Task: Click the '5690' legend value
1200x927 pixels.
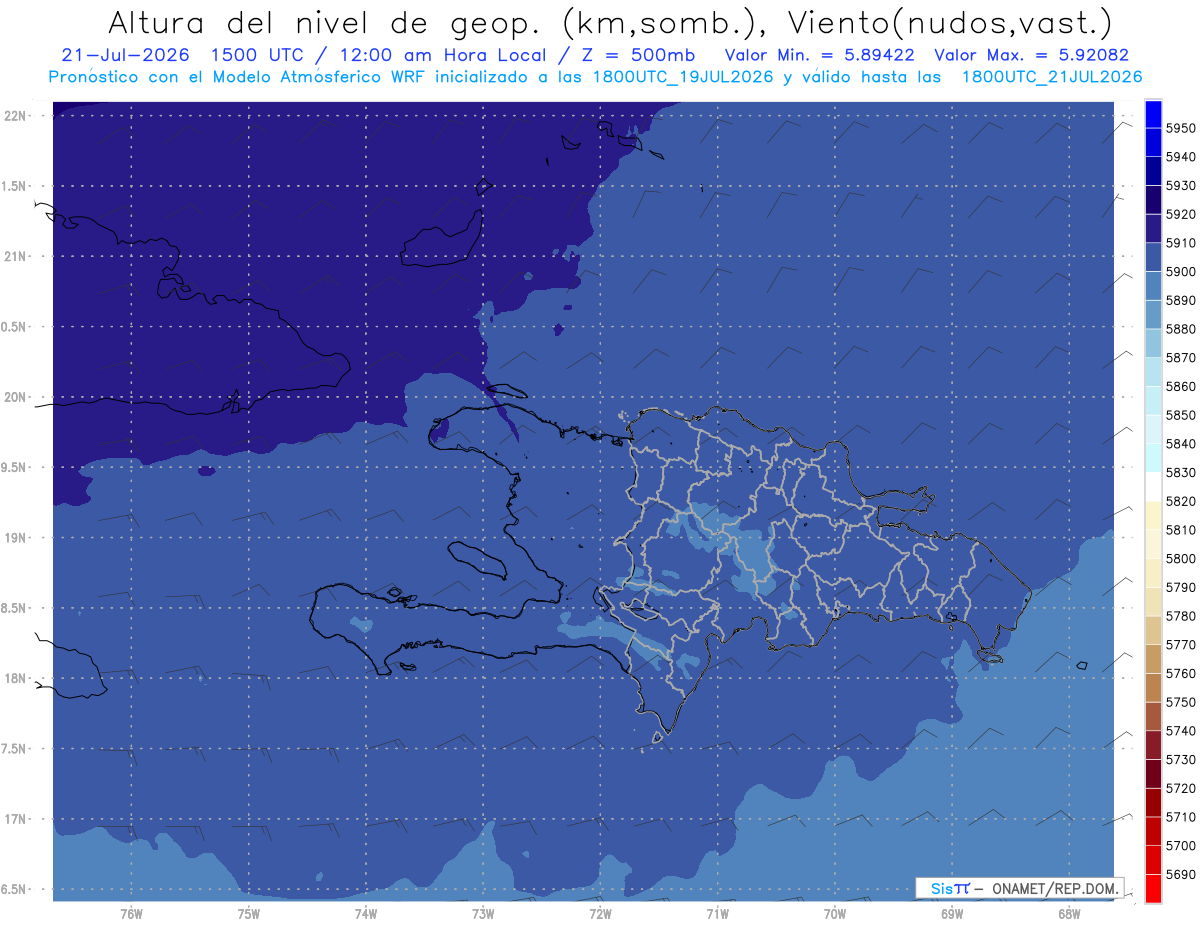Action: tap(1180, 874)
